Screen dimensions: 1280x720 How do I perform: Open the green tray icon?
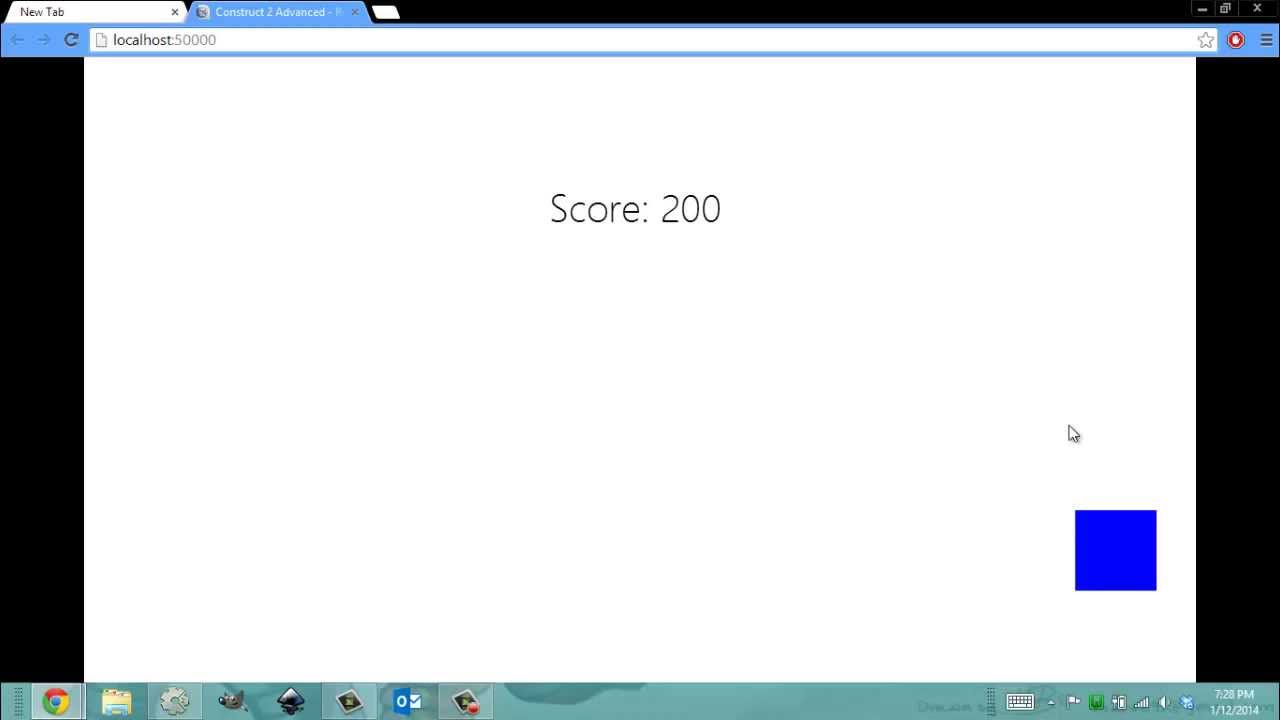[x=1096, y=702]
